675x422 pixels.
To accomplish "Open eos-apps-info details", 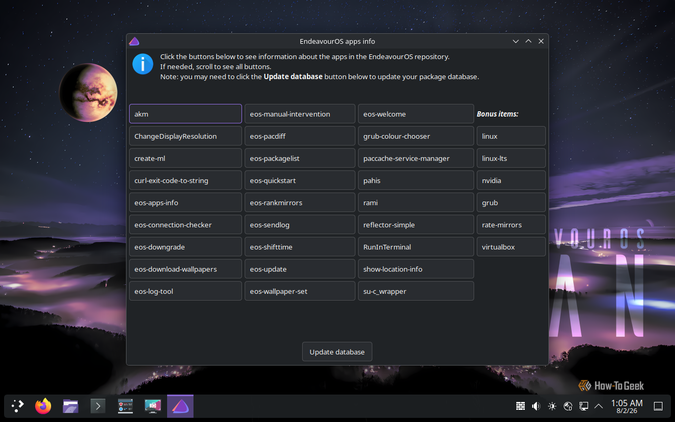I will pos(185,203).
